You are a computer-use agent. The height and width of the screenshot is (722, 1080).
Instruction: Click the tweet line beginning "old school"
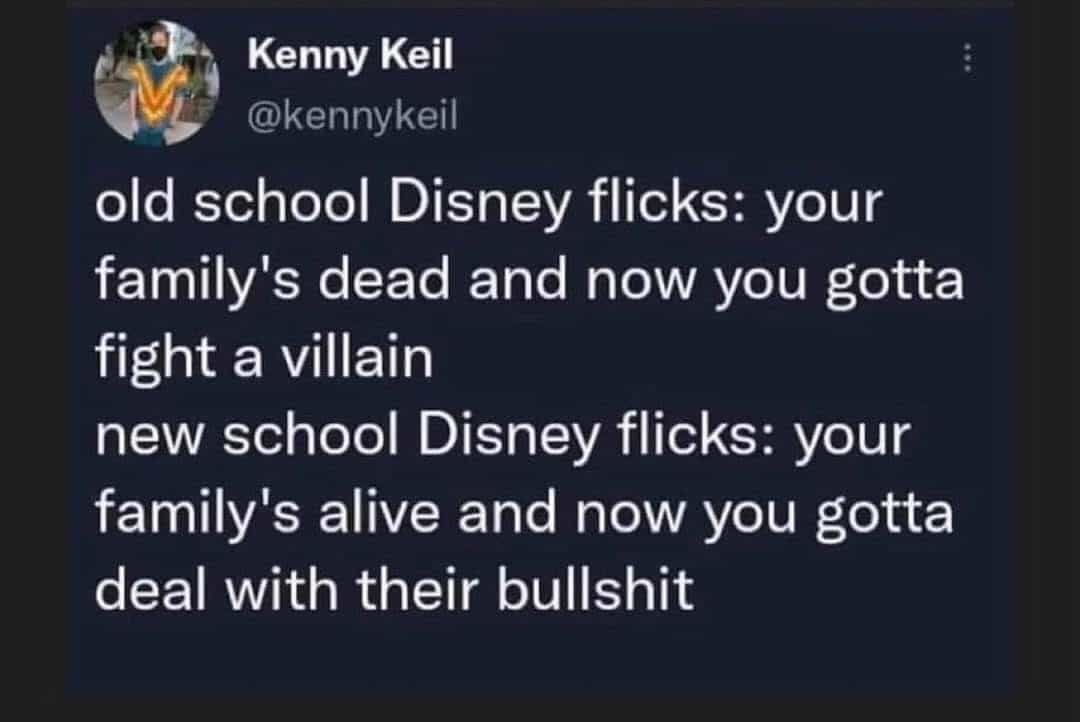tap(490, 205)
